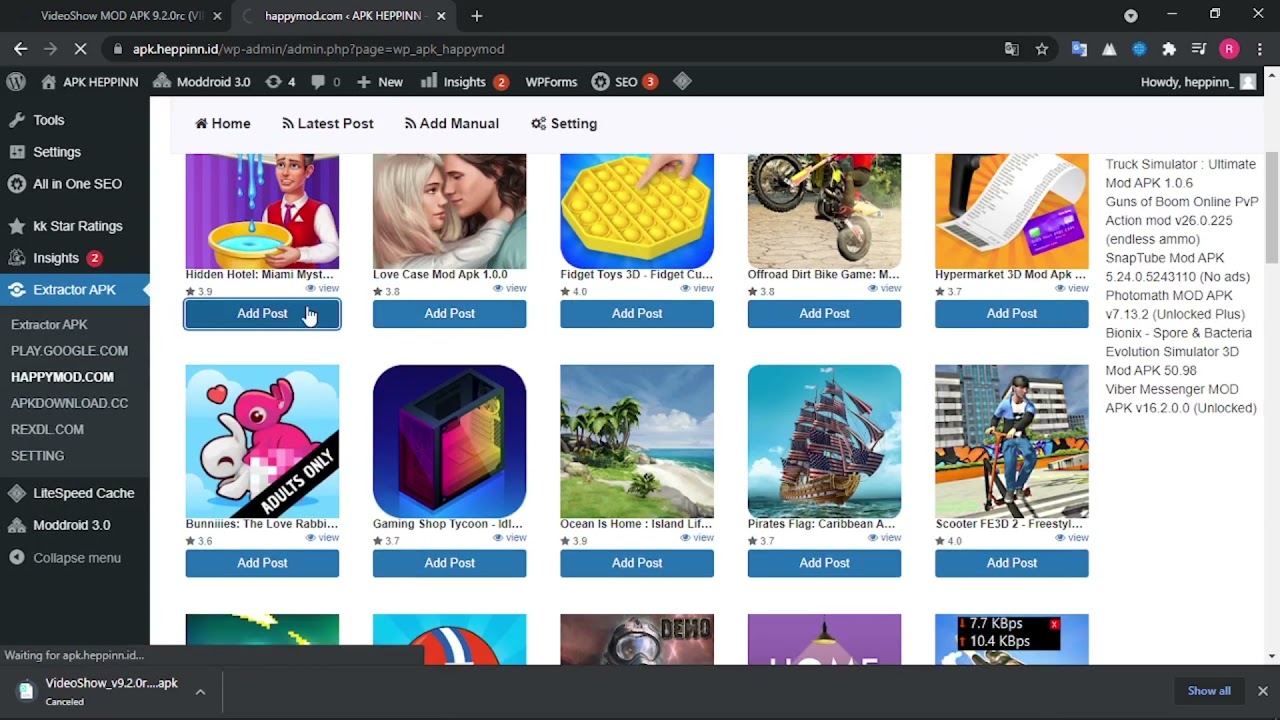Image resolution: width=1280 pixels, height=720 pixels.
Task: View Love Case Mod Apk details
Action: [x=510, y=288]
